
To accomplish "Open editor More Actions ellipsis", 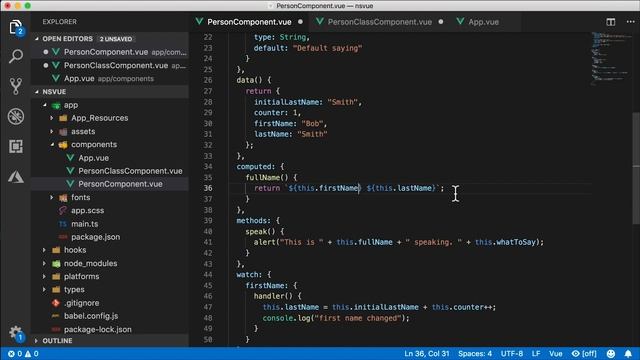I will click(x=630, y=22).
